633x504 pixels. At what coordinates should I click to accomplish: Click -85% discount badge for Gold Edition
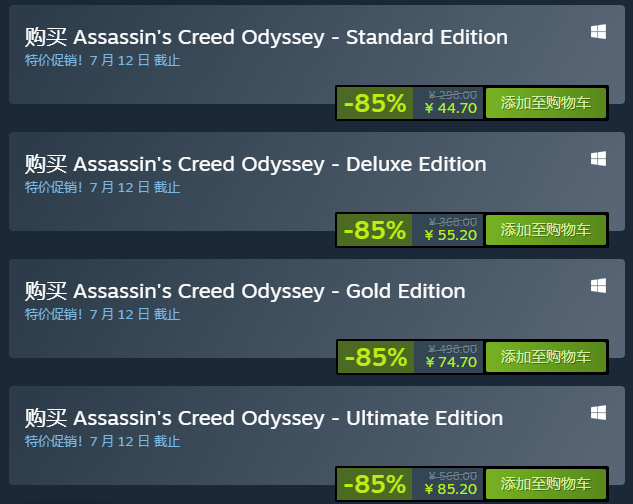[375, 357]
